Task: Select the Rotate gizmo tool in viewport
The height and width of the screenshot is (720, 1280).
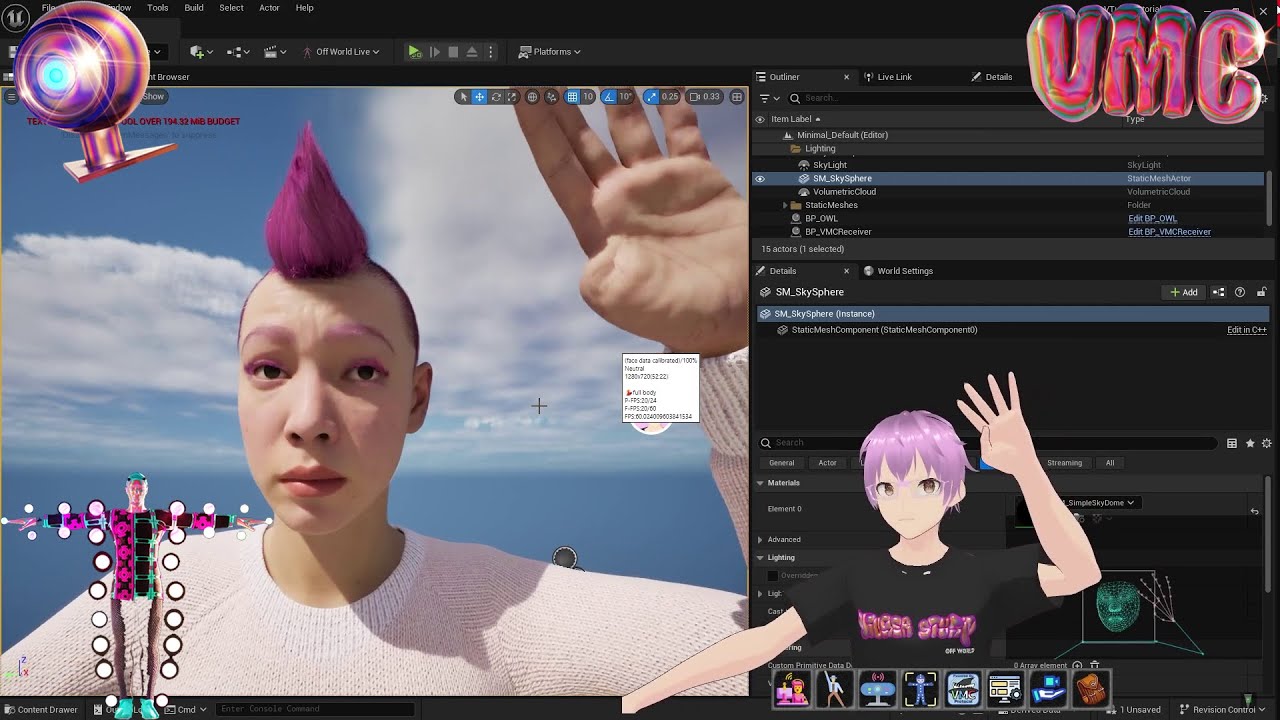Action: coord(496,97)
